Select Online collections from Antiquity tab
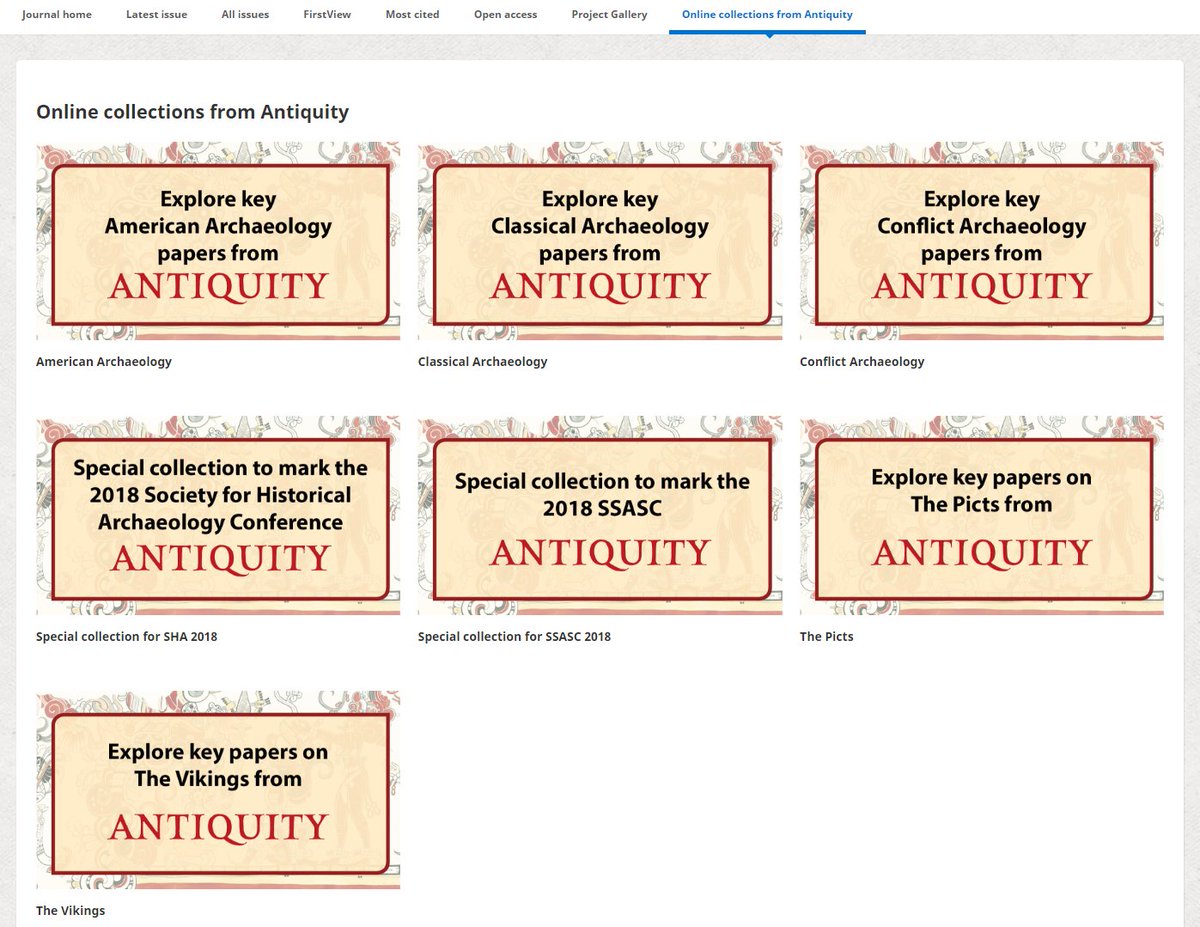The image size is (1200, 927). tap(767, 15)
